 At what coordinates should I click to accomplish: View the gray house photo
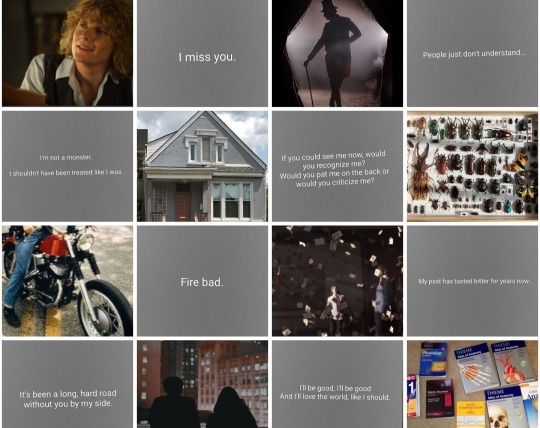click(202, 166)
